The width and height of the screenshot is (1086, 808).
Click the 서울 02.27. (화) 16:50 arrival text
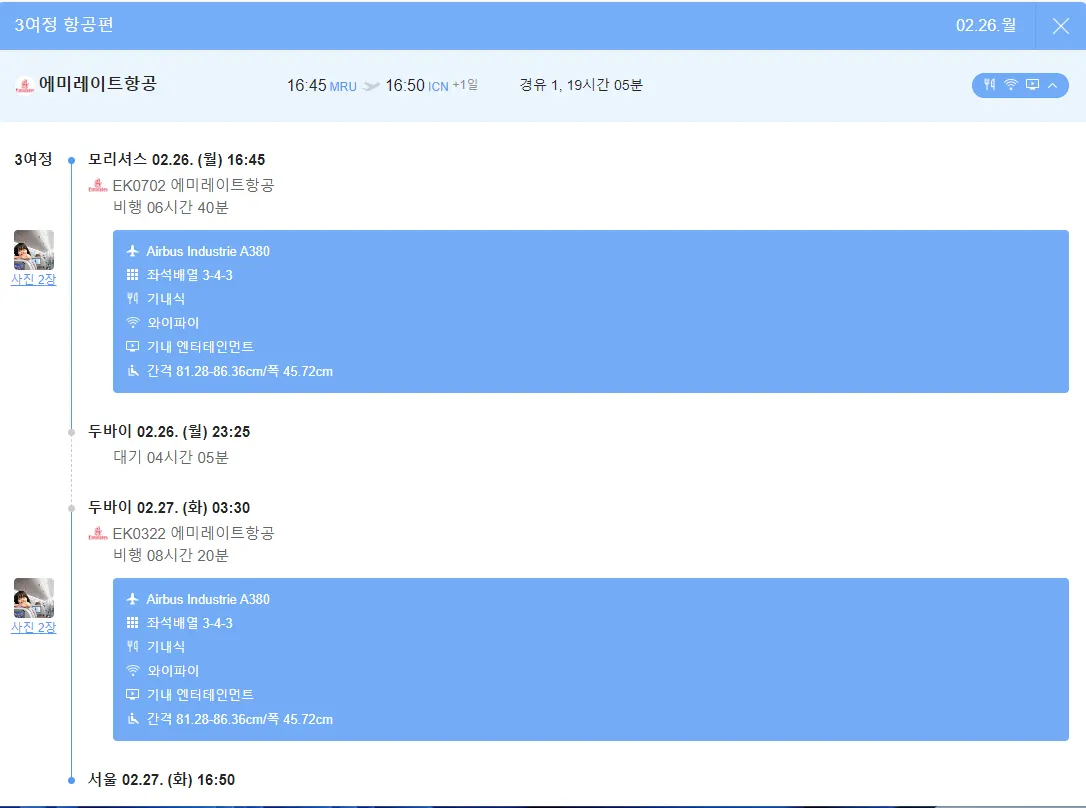click(x=161, y=780)
